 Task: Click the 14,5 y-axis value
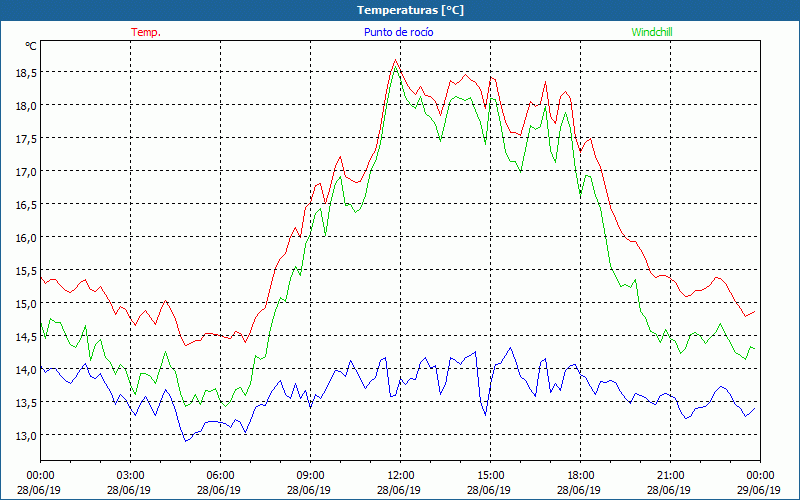[26, 337]
